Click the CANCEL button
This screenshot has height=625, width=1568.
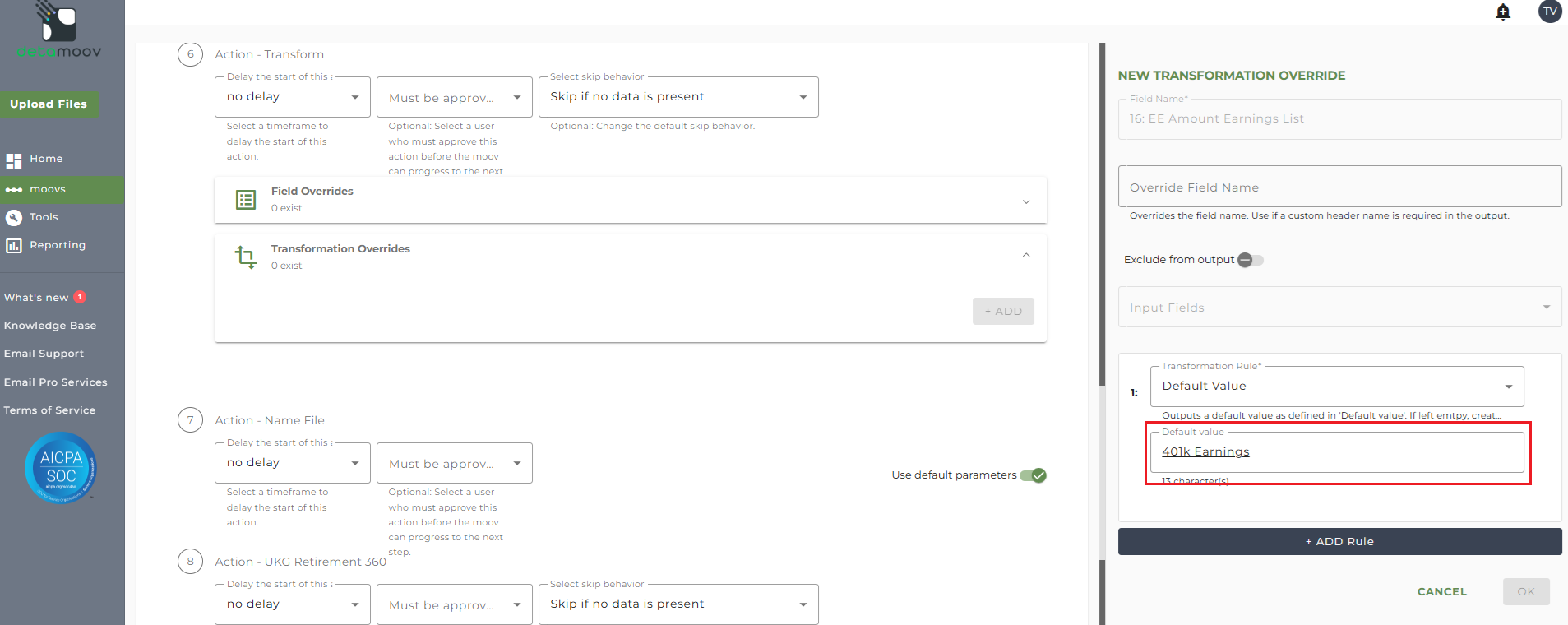pyautogui.click(x=1441, y=592)
